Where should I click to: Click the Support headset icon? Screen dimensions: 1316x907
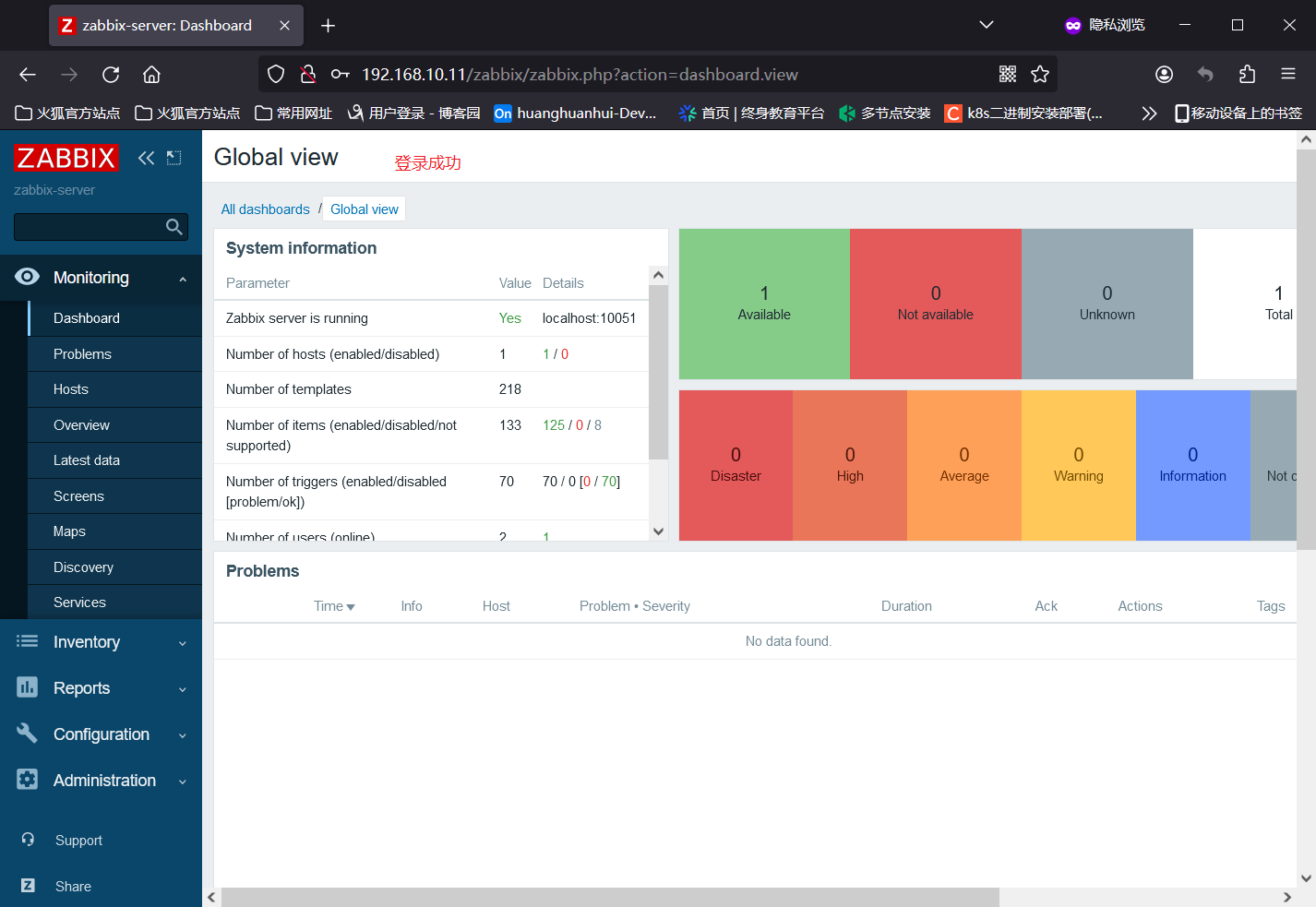click(28, 840)
